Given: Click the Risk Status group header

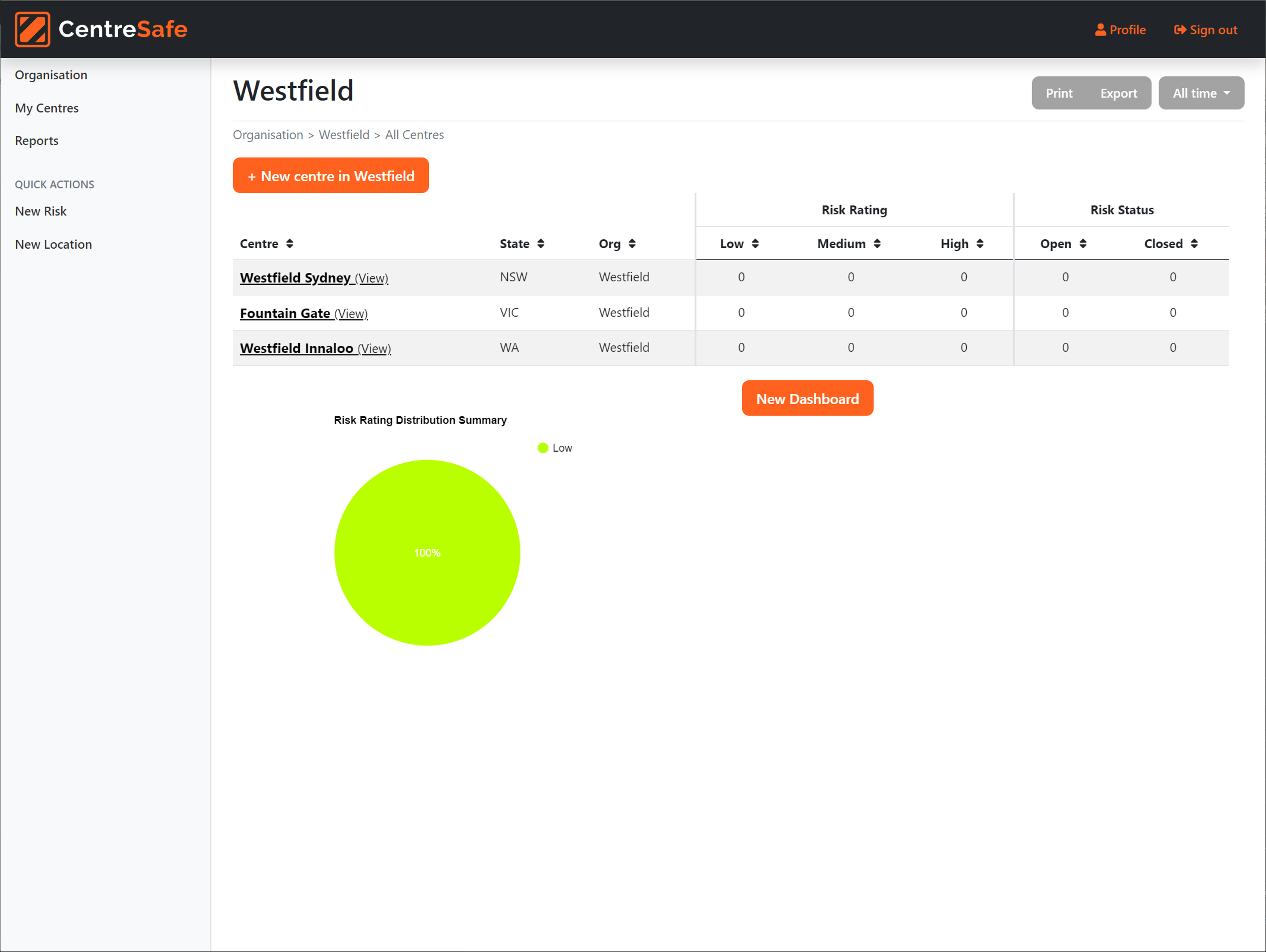Looking at the screenshot, I should point(1122,210).
